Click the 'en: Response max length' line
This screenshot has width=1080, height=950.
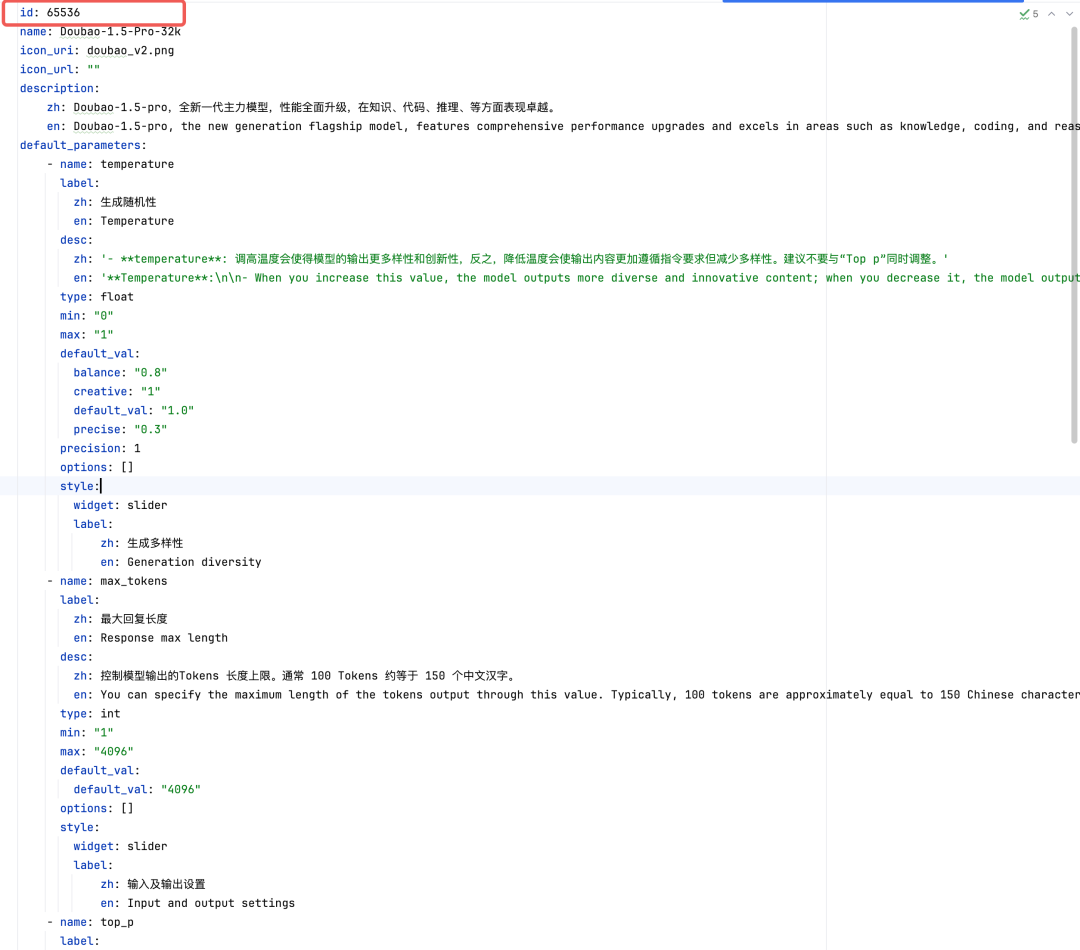point(151,638)
